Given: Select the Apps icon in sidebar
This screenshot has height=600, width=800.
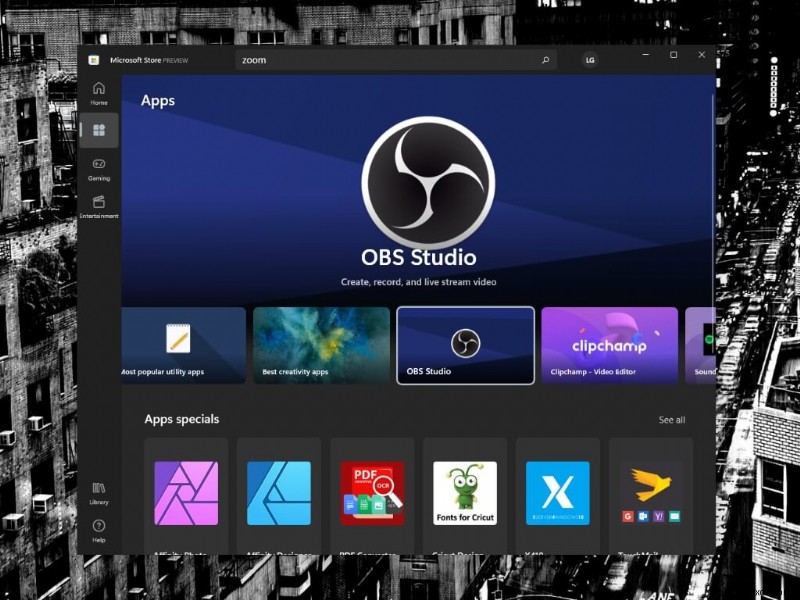Looking at the screenshot, I should pos(99,131).
